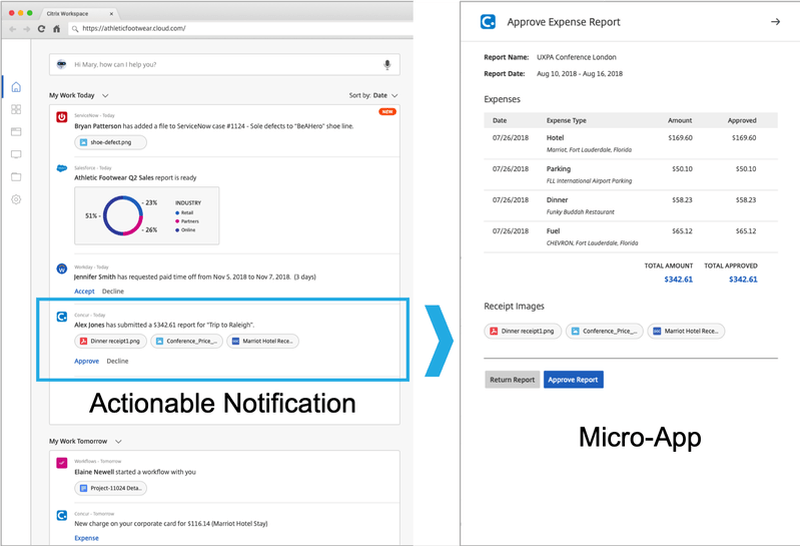Decline the Alex Jones expense report
The height and width of the screenshot is (546, 800).
tap(117, 361)
